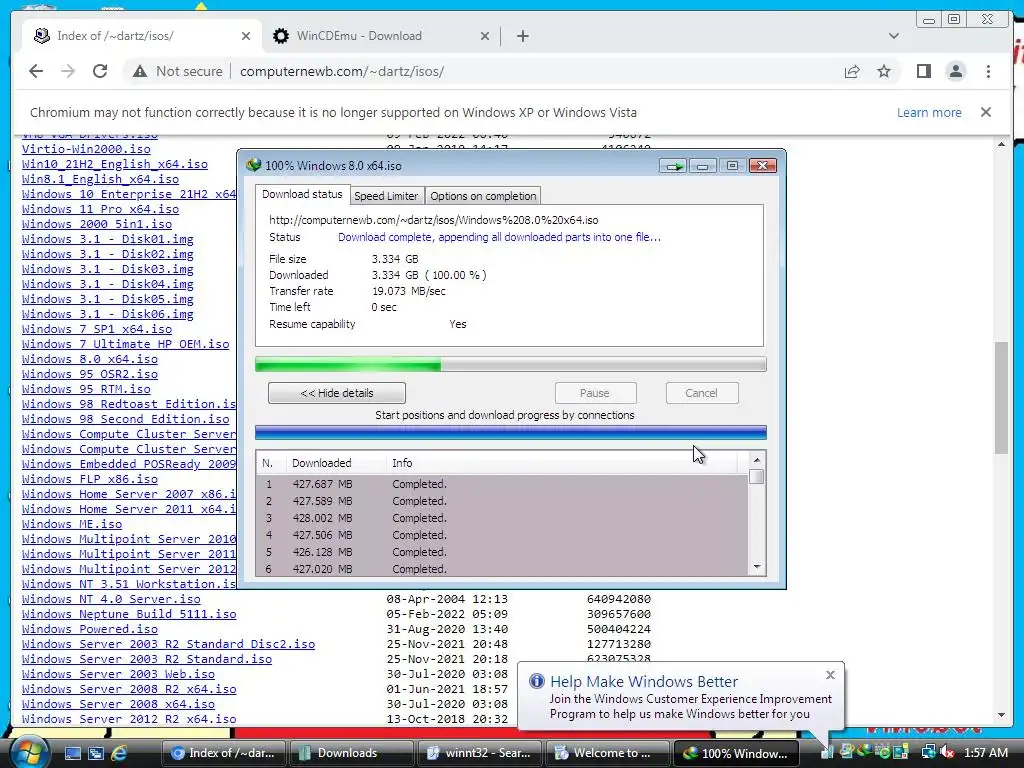The width and height of the screenshot is (1024, 768).
Task: Click the Cancel download button
Action: (702, 393)
